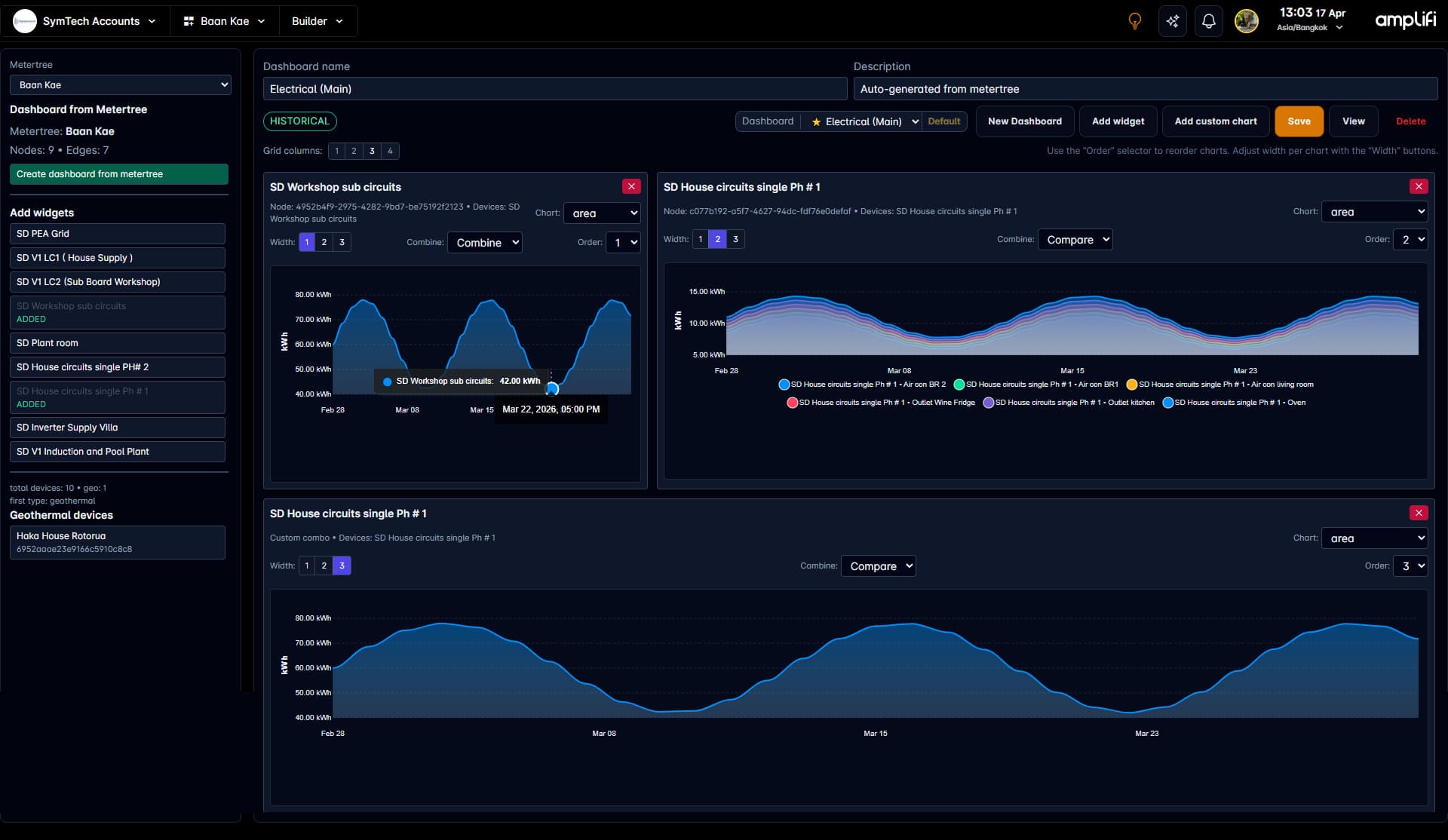Open the AI sparkle assistant icon
The image size is (1448, 840).
tap(1172, 21)
